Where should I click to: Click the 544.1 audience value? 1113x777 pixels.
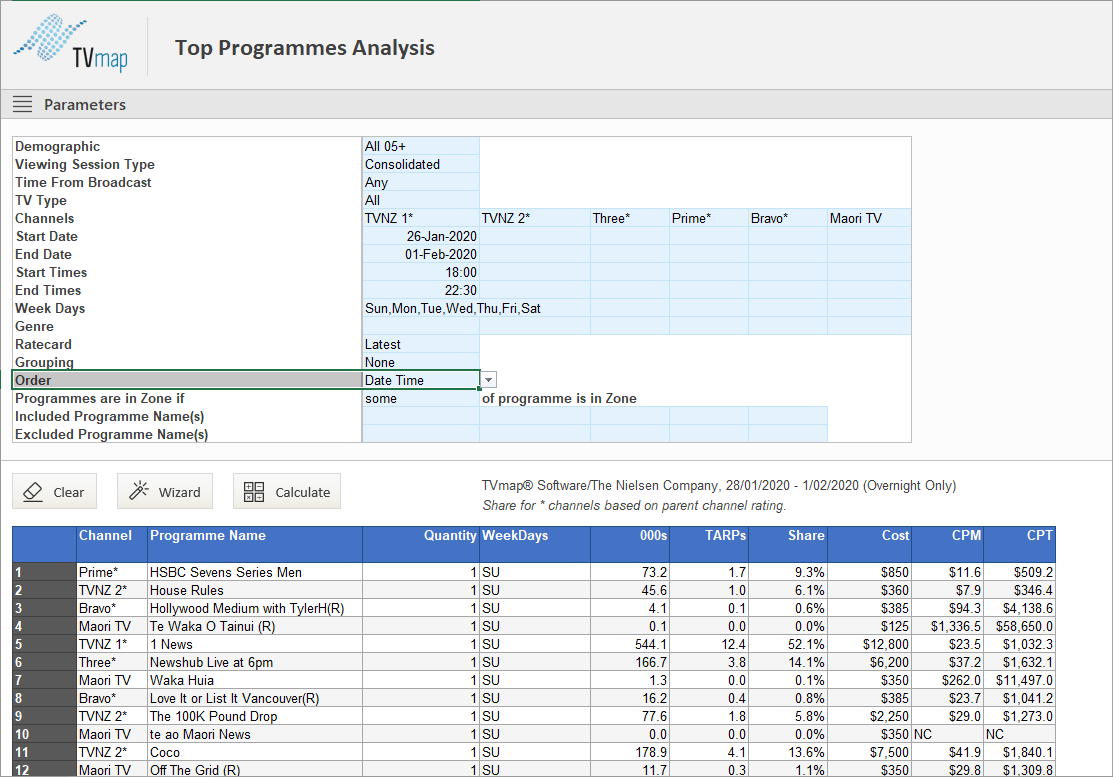[x=630, y=644]
